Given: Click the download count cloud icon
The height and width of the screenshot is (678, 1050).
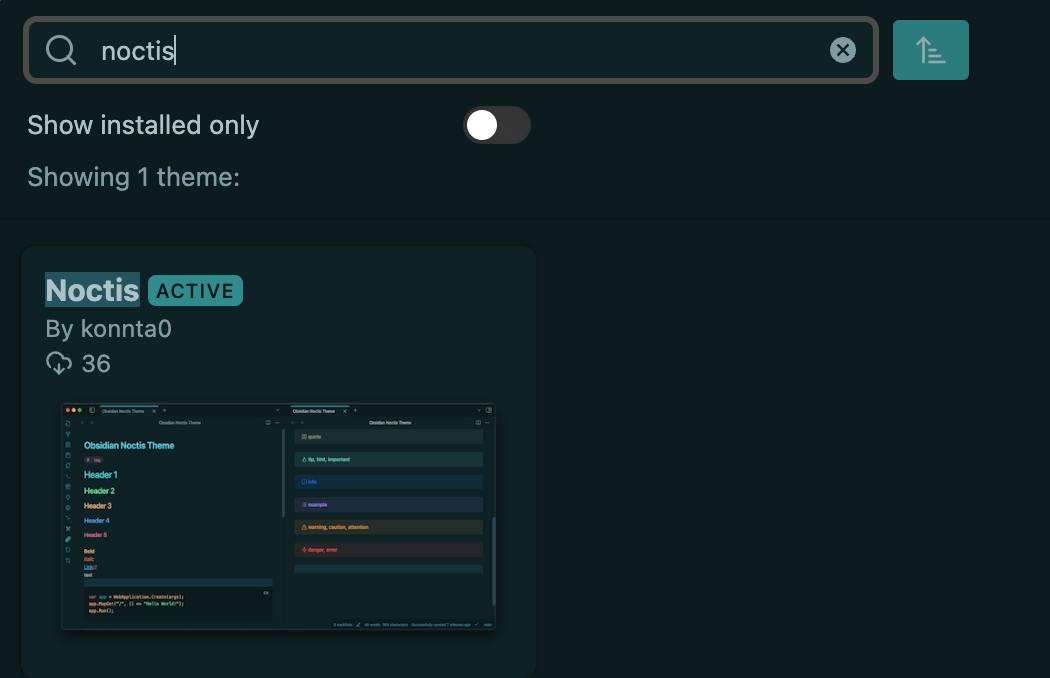Looking at the screenshot, I should [x=59, y=363].
